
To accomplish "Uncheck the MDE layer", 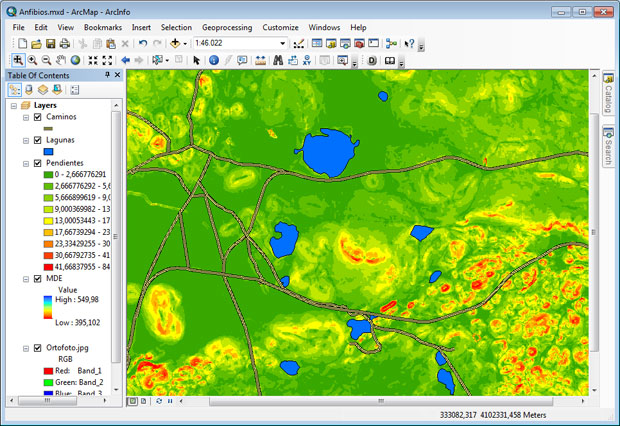I will click(x=38, y=278).
